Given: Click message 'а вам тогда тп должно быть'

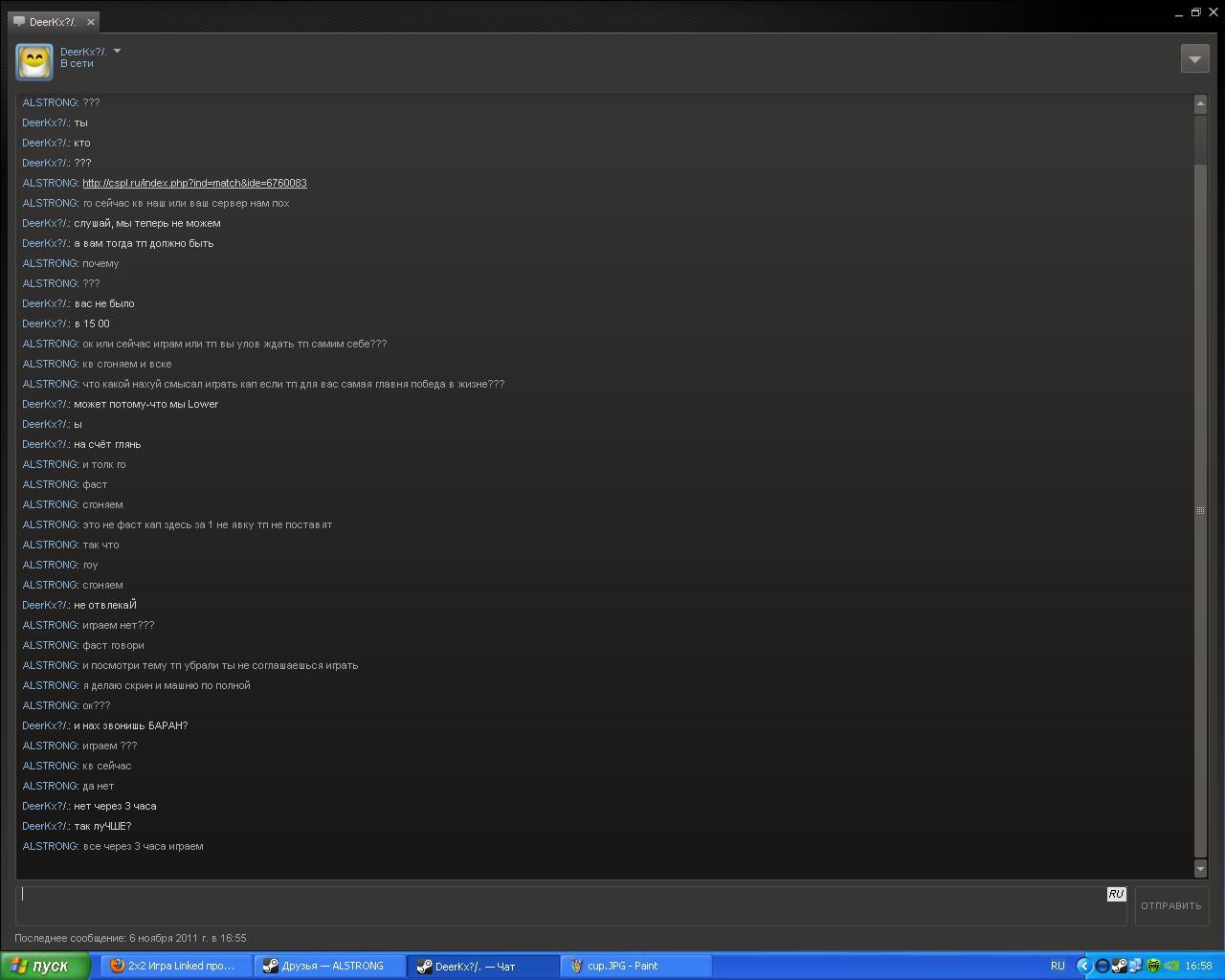Looking at the screenshot, I should tap(144, 243).
